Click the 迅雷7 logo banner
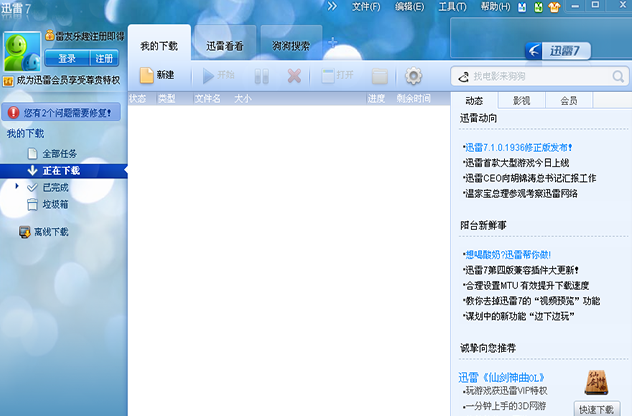 558,51
